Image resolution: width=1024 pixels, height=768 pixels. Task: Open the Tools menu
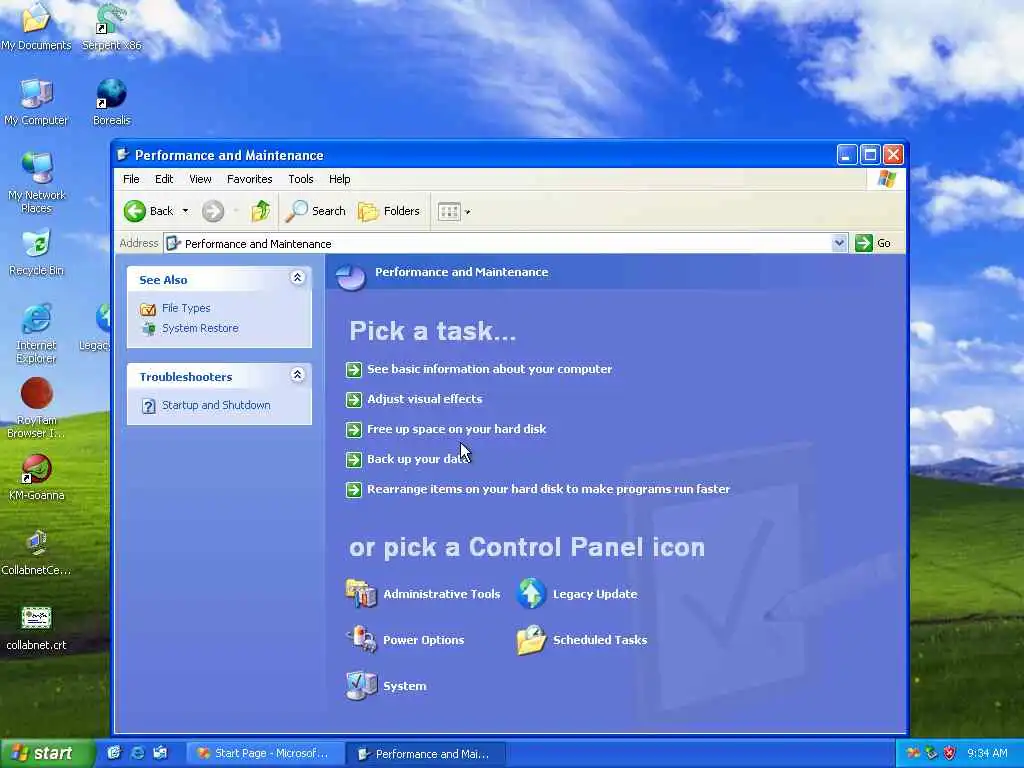click(x=301, y=179)
